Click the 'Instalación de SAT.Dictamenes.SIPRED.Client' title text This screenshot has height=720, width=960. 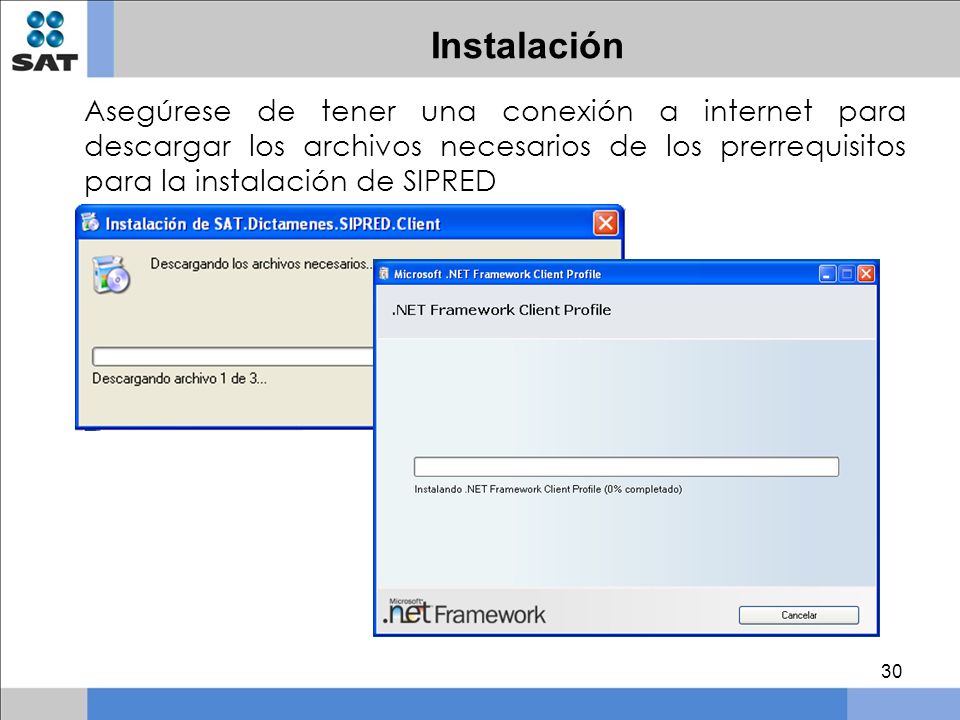coord(272,223)
